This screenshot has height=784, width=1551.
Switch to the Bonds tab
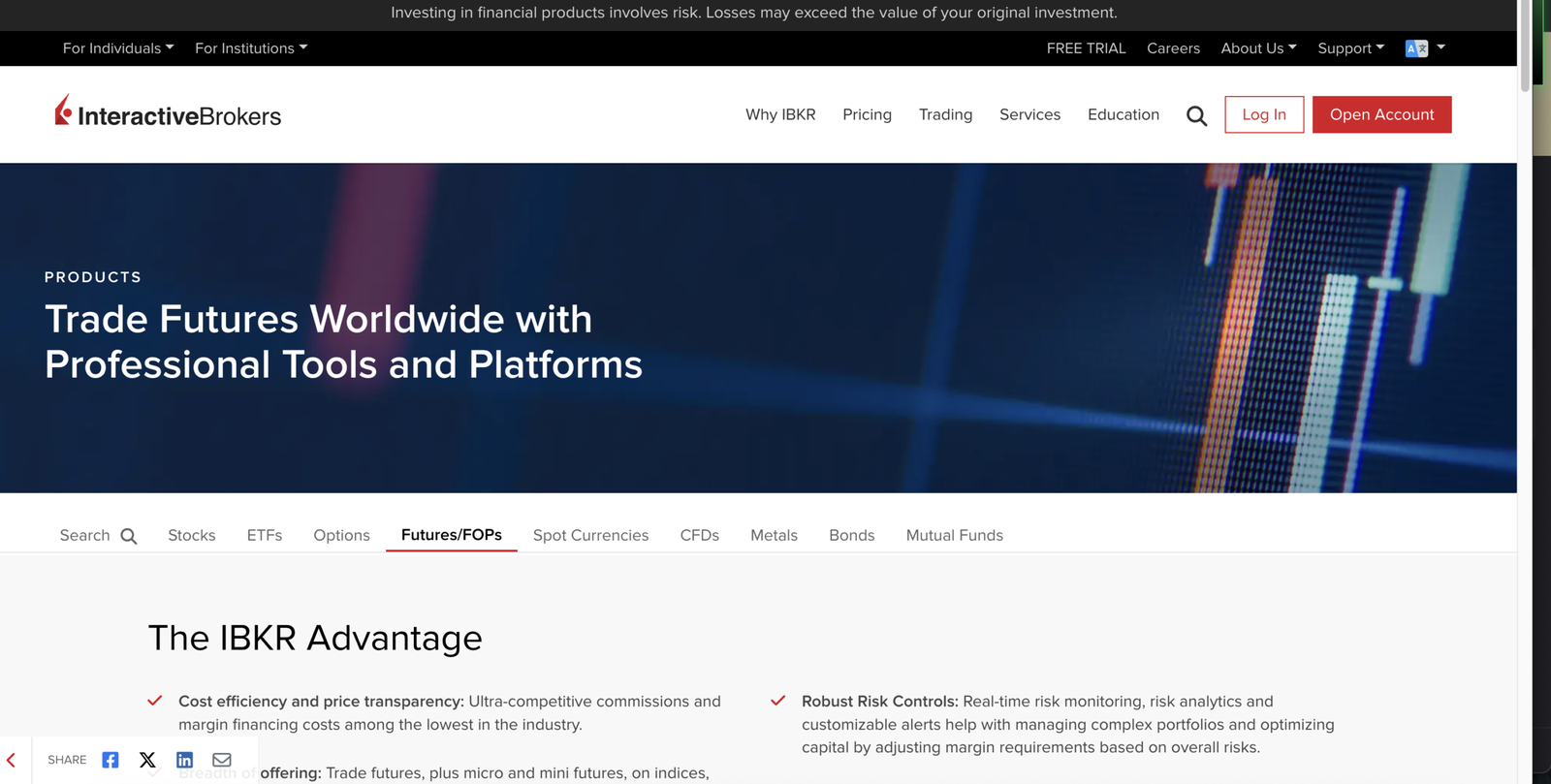click(x=851, y=535)
